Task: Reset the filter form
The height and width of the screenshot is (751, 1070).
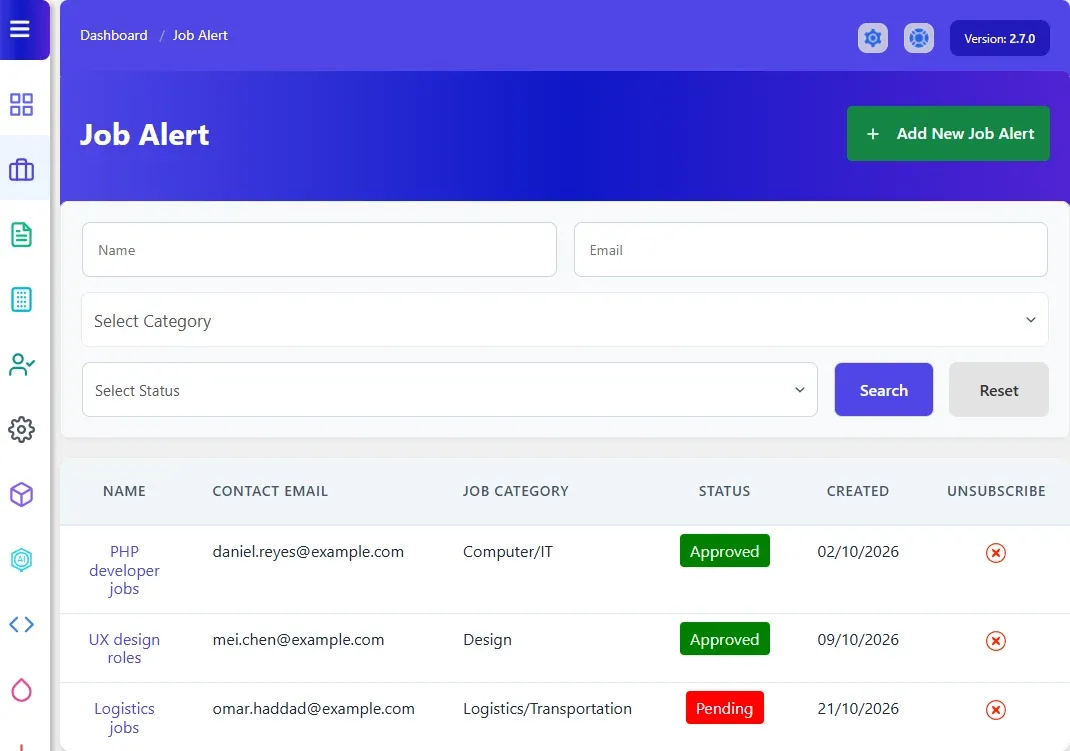Action: 998,389
